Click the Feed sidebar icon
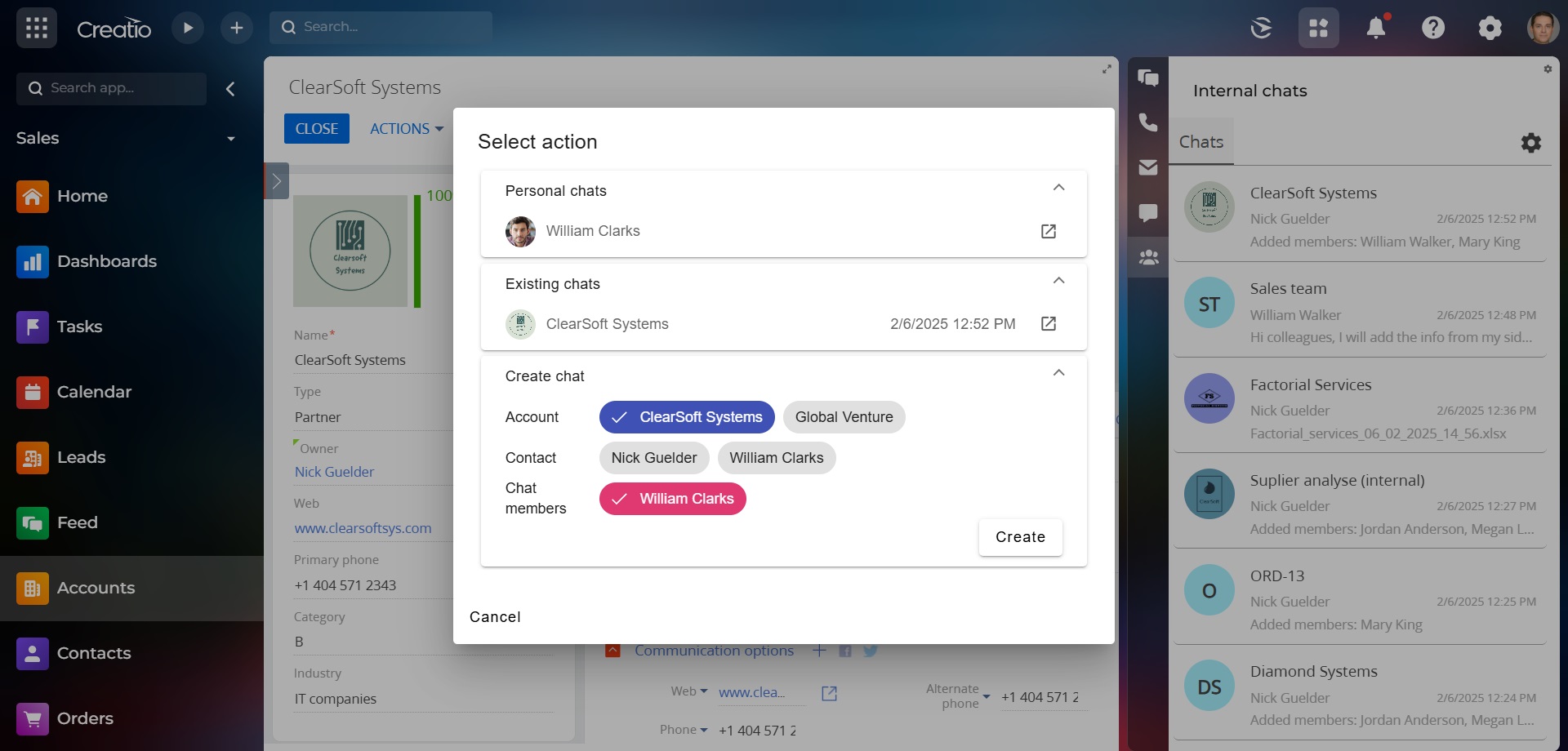 33,523
